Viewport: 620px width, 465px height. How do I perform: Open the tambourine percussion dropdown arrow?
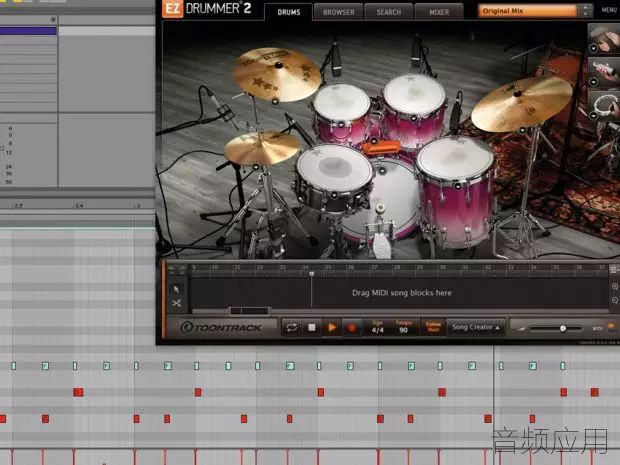click(593, 115)
